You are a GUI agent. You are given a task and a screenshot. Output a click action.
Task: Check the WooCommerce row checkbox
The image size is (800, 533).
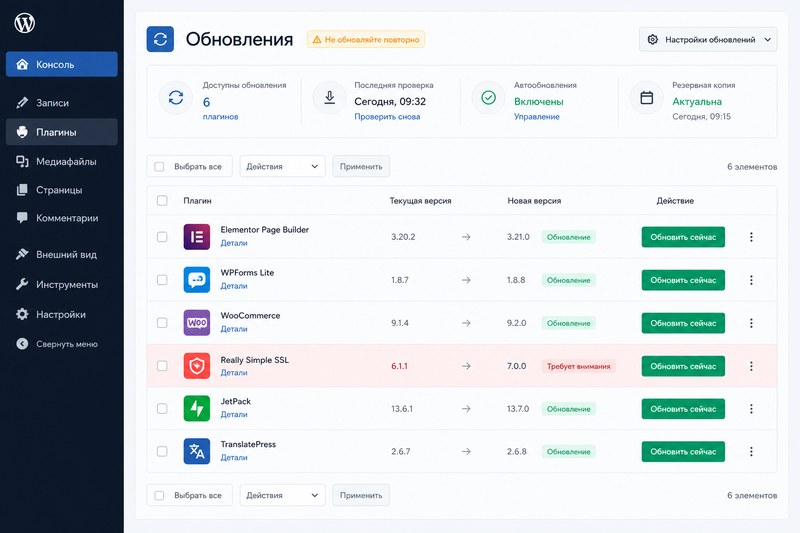(x=162, y=323)
